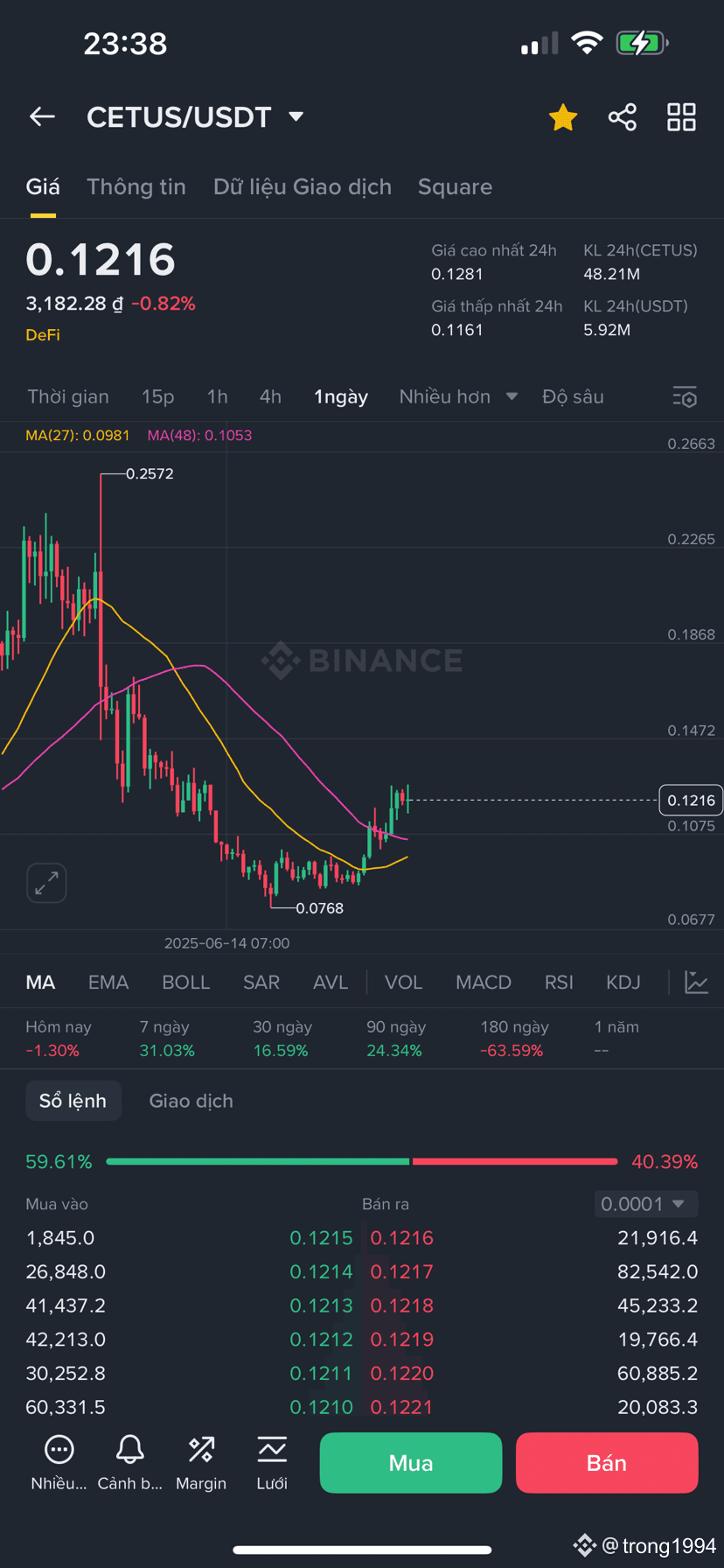Select bid price 0.1214
Screen dimensions: 724x1568
click(x=321, y=1271)
